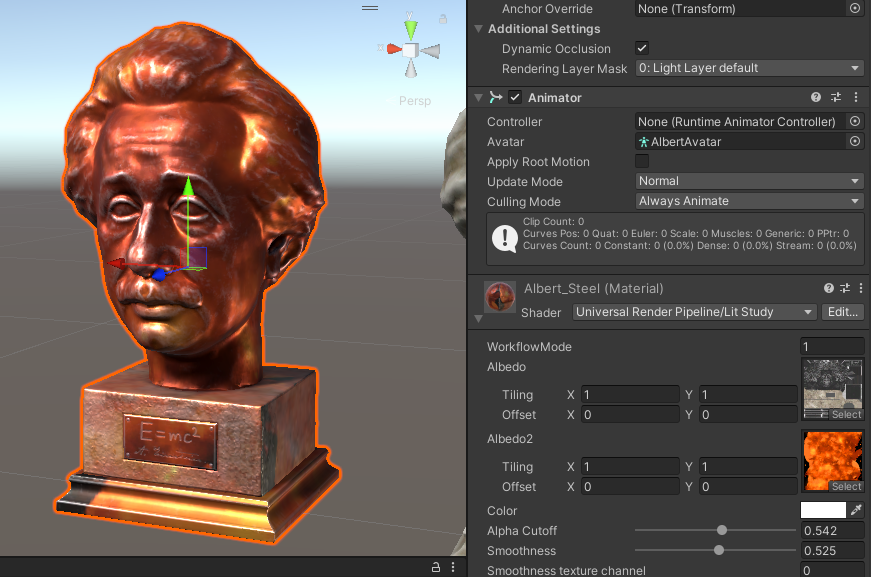Collapse the Albert_Steel material foldout
The image size is (871, 577).
click(478, 319)
